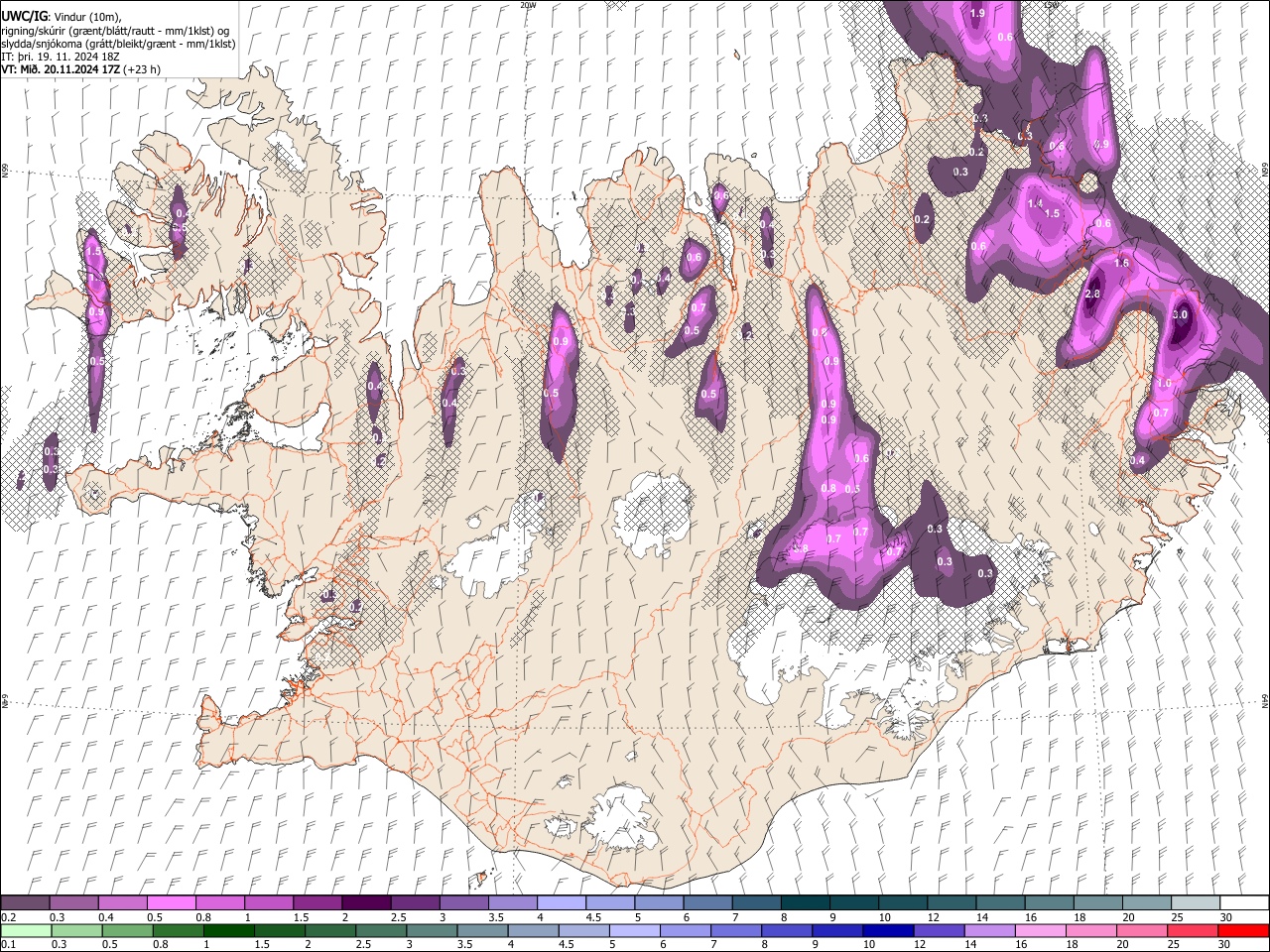
Task: Pick the bright red swatch labeled 30
Action: 1243,930
